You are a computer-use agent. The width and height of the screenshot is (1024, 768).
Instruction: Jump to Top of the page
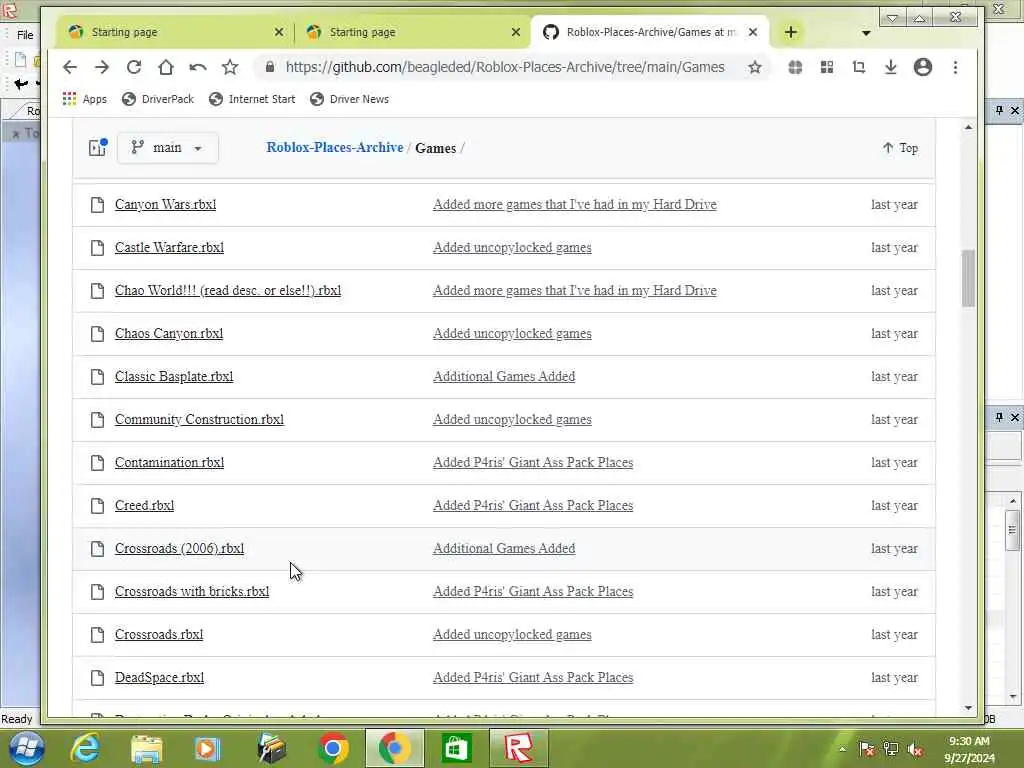point(901,148)
